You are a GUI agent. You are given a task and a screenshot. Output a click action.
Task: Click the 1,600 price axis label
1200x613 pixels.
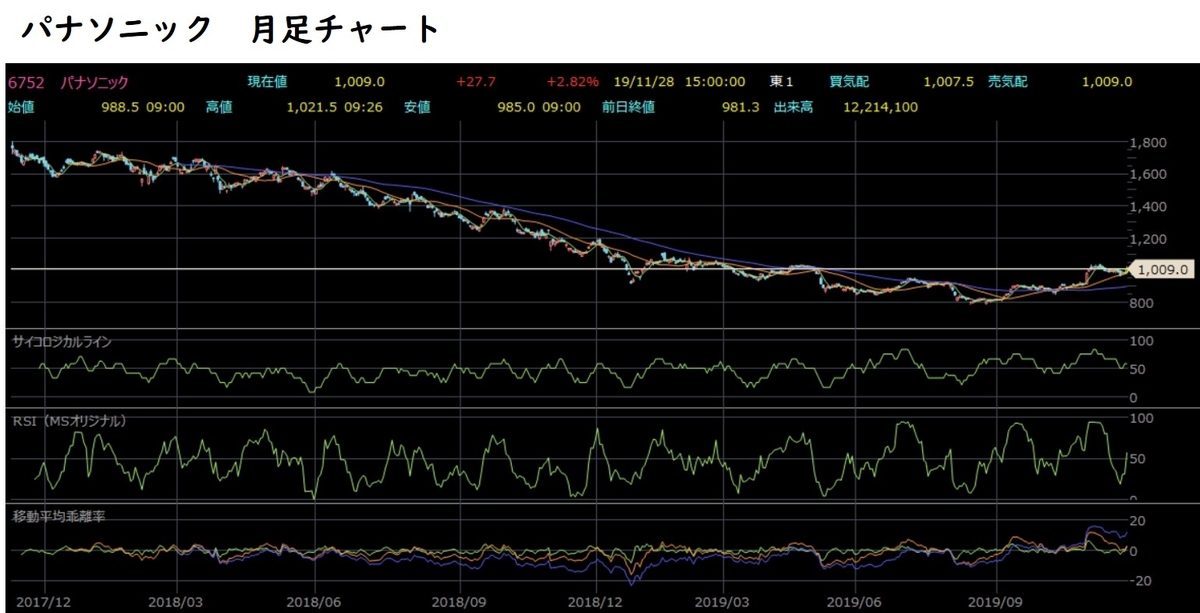1147,174
